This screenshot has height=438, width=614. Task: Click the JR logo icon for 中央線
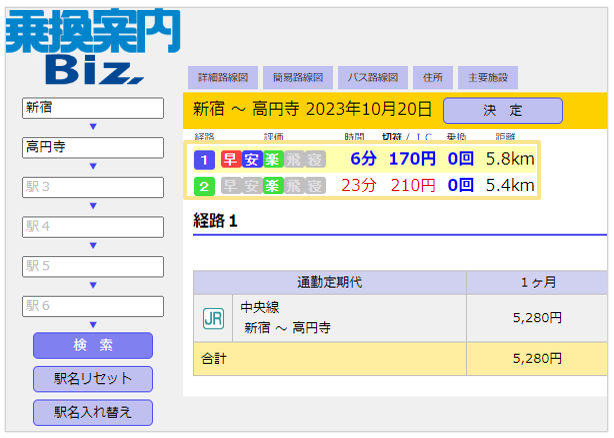point(213,318)
